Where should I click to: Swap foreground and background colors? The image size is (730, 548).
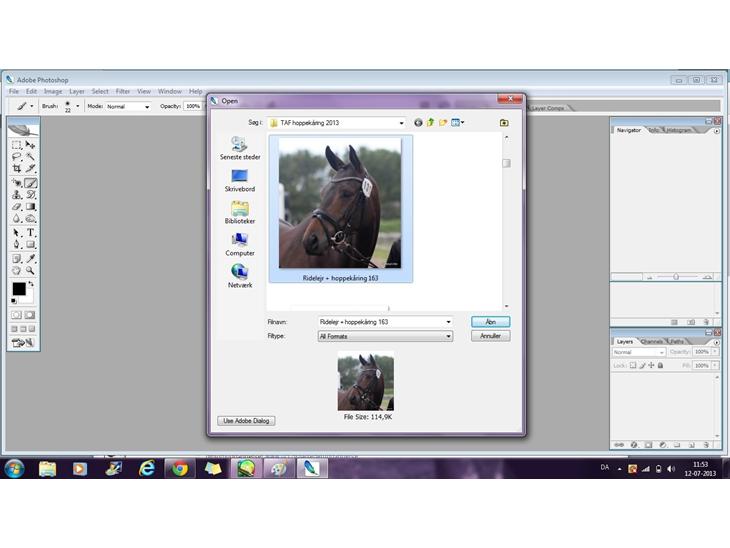click(31, 283)
